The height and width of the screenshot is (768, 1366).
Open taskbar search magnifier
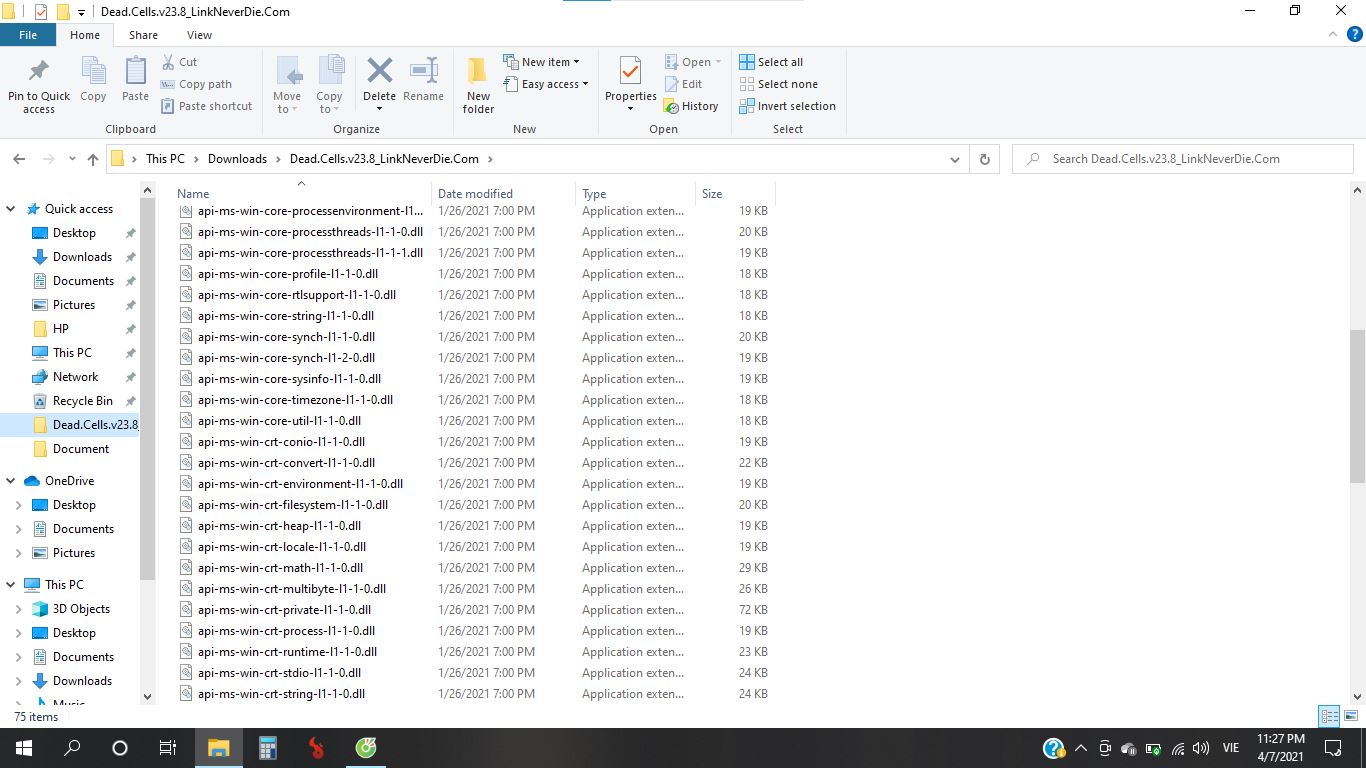pyautogui.click(x=72, y=748)
